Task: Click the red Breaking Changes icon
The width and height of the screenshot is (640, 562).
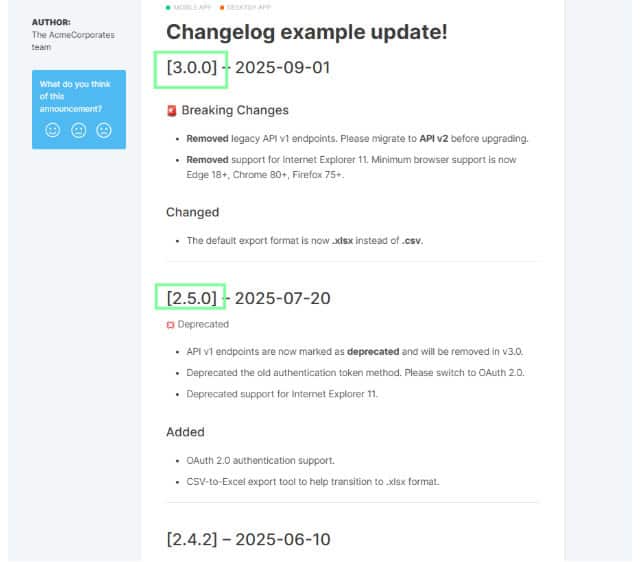Action: click(172, 111)
